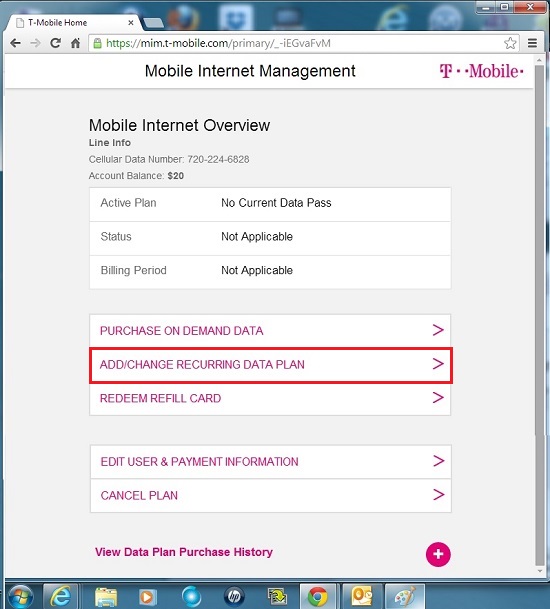Open the Chrome hamburger menu
The height and width of the screenshot is (609, 550).
tap(532, 43)
